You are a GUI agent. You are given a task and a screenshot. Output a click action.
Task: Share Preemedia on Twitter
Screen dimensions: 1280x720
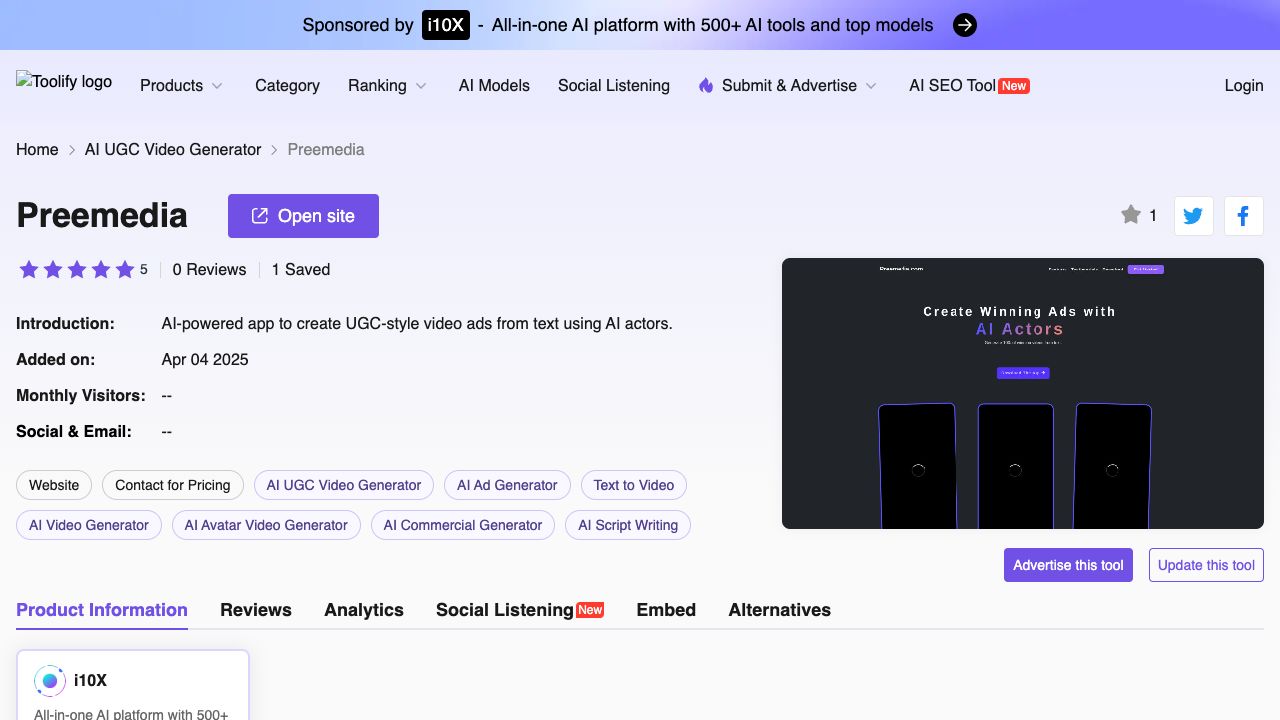coord(1193,216)
